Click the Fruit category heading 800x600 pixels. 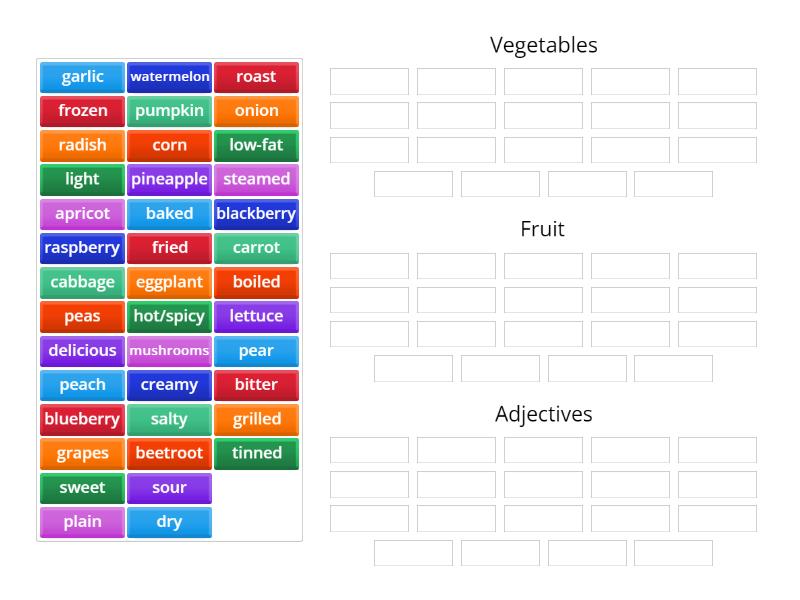coord(542,229)
